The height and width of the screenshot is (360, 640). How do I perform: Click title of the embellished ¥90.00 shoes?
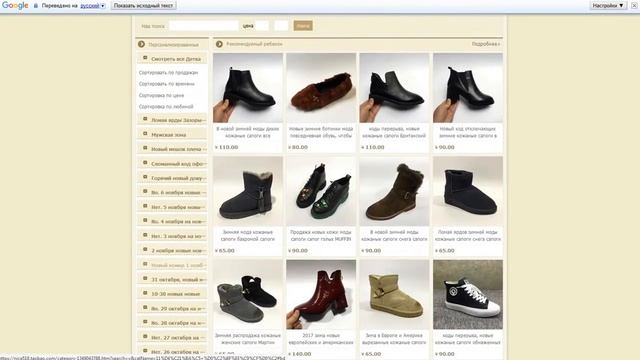click(321, 236)
